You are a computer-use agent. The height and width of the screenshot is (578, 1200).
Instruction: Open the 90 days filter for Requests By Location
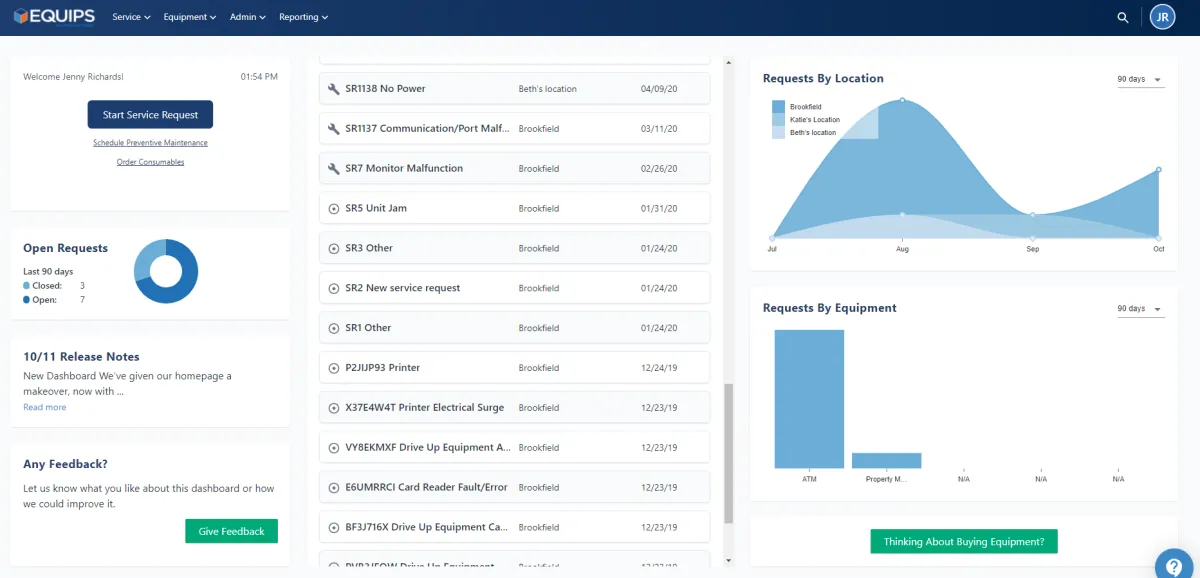click(1140, 79)
